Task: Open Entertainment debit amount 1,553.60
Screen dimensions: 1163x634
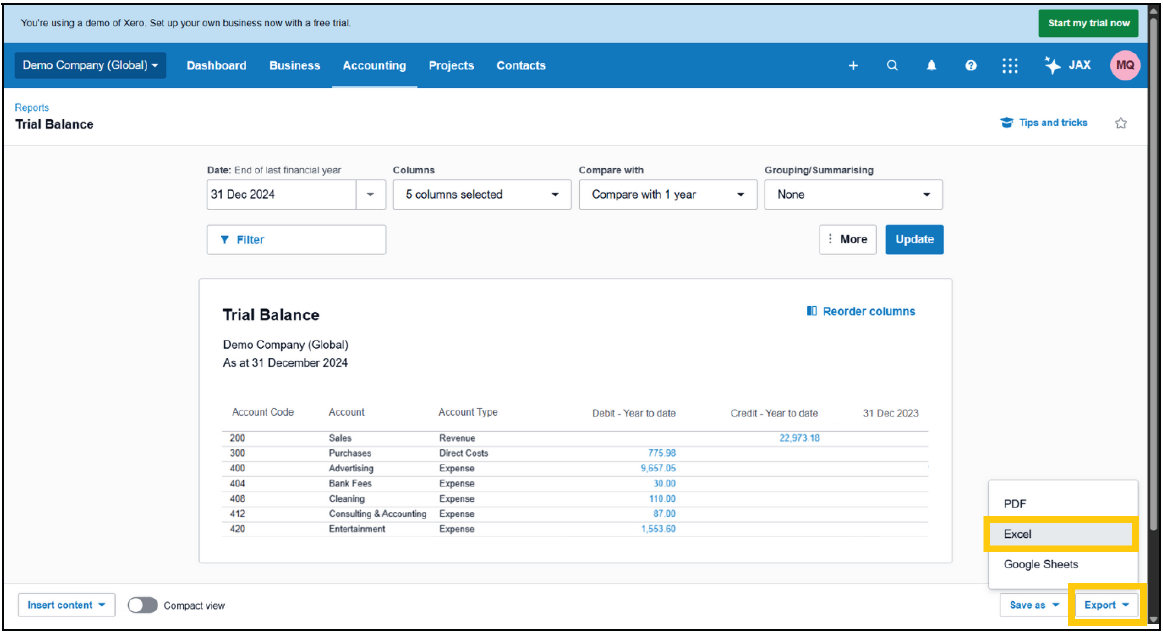Action: tap(658, 529)
